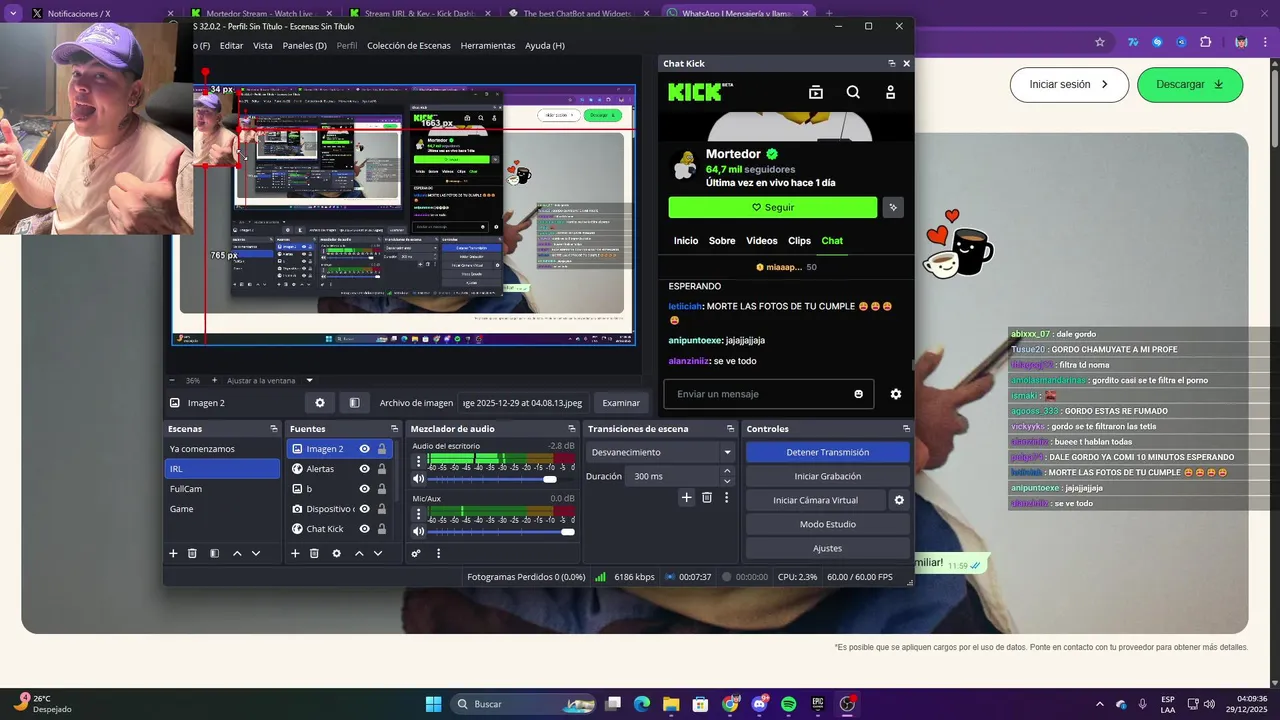This screenshot has height=720, width=1280.
Task: Select the FullCam scene
Action: tap(222, 489)
